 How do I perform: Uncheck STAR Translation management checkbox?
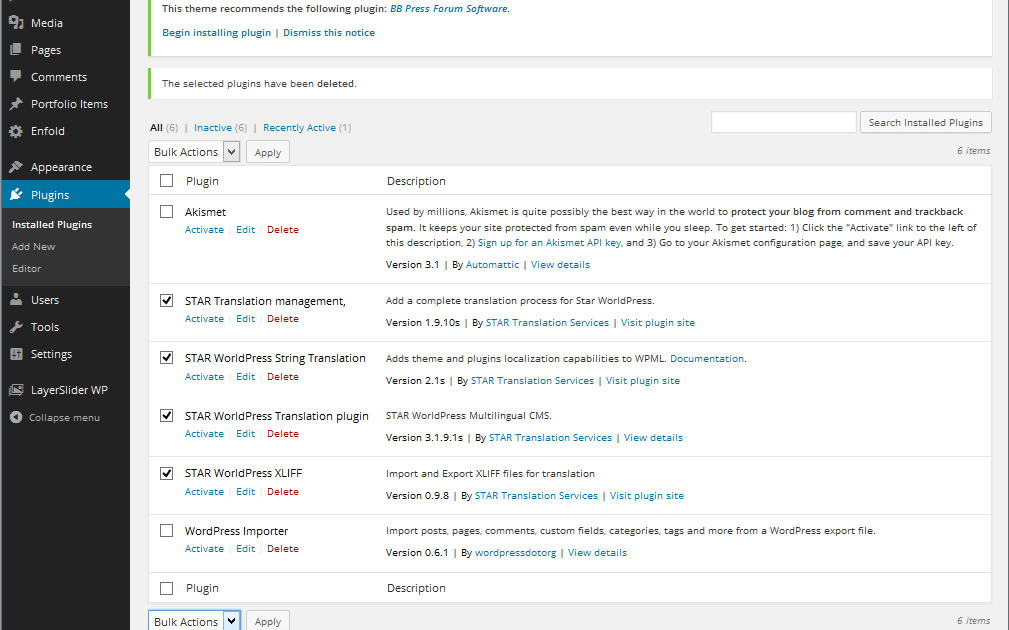(x=167, y=301)
